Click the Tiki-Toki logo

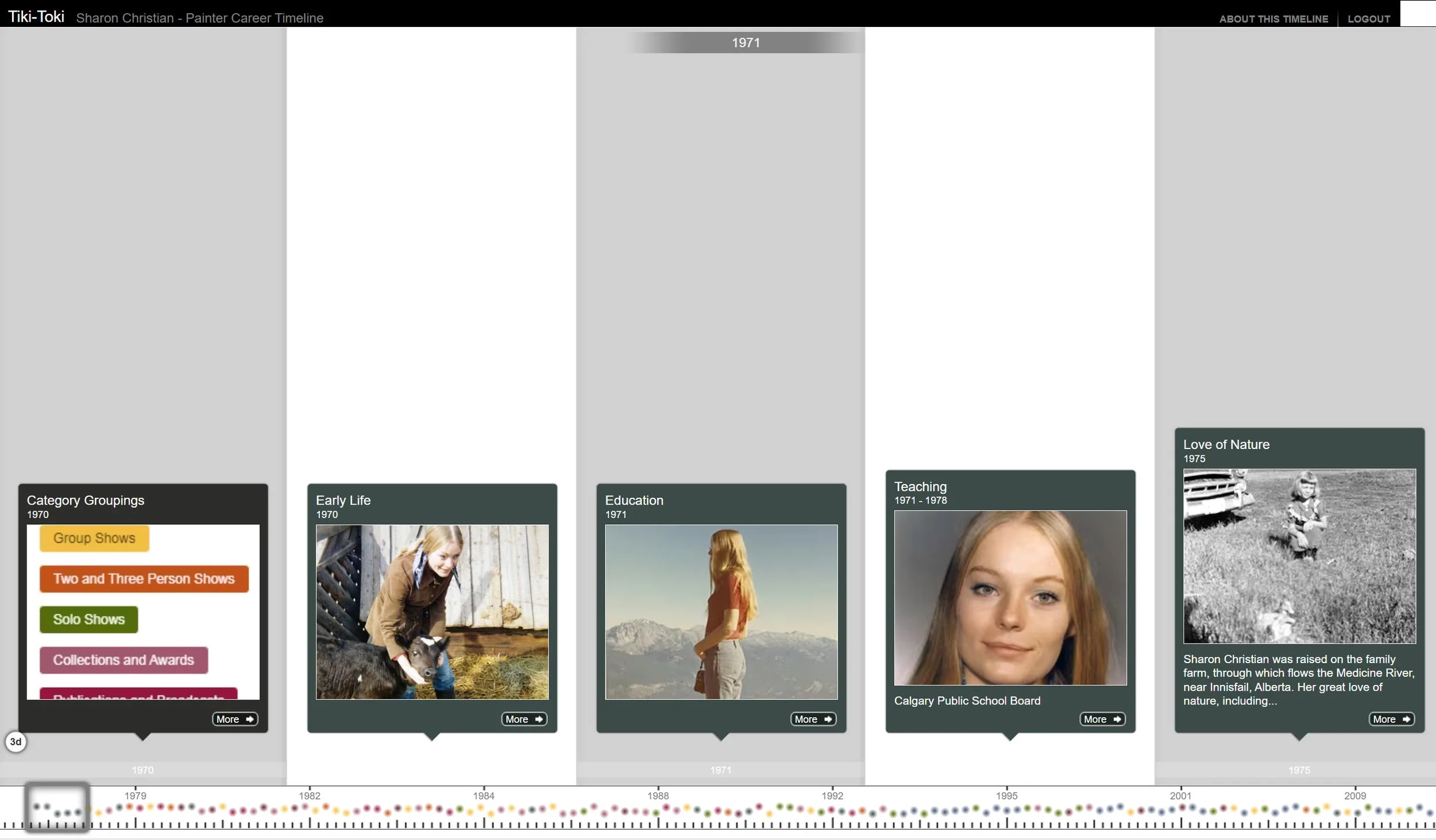(x=36, y=17)
